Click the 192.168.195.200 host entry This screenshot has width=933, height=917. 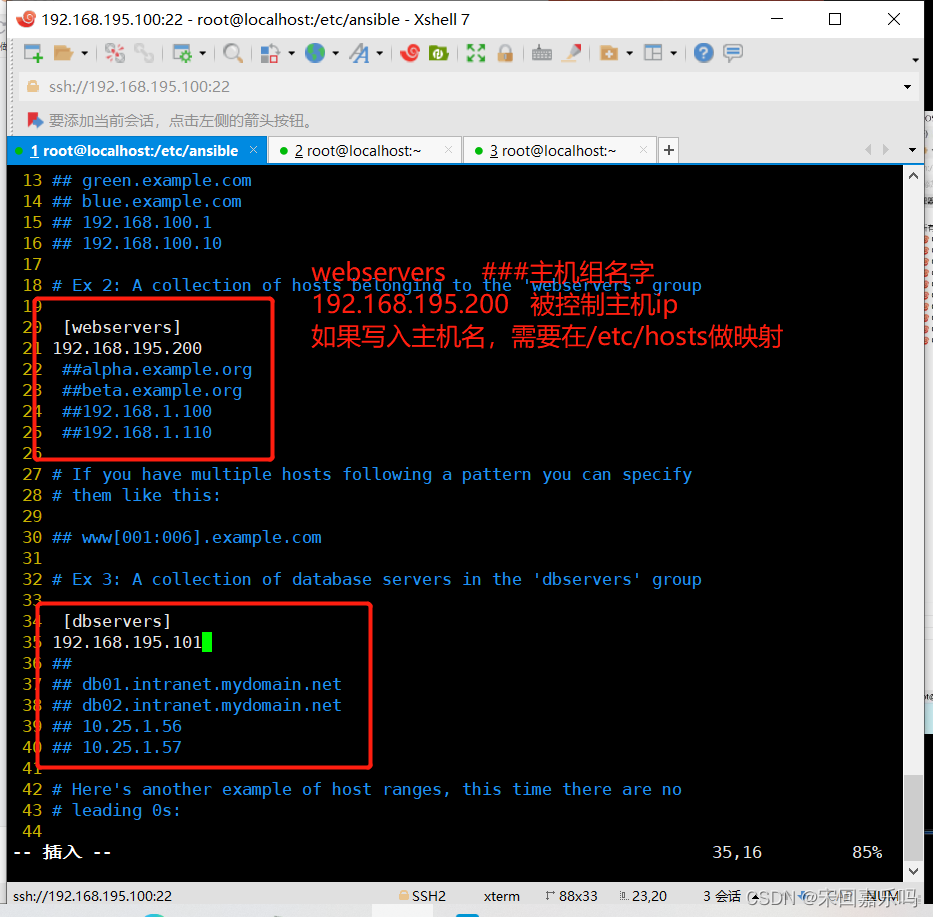click(x=127, y=348)
